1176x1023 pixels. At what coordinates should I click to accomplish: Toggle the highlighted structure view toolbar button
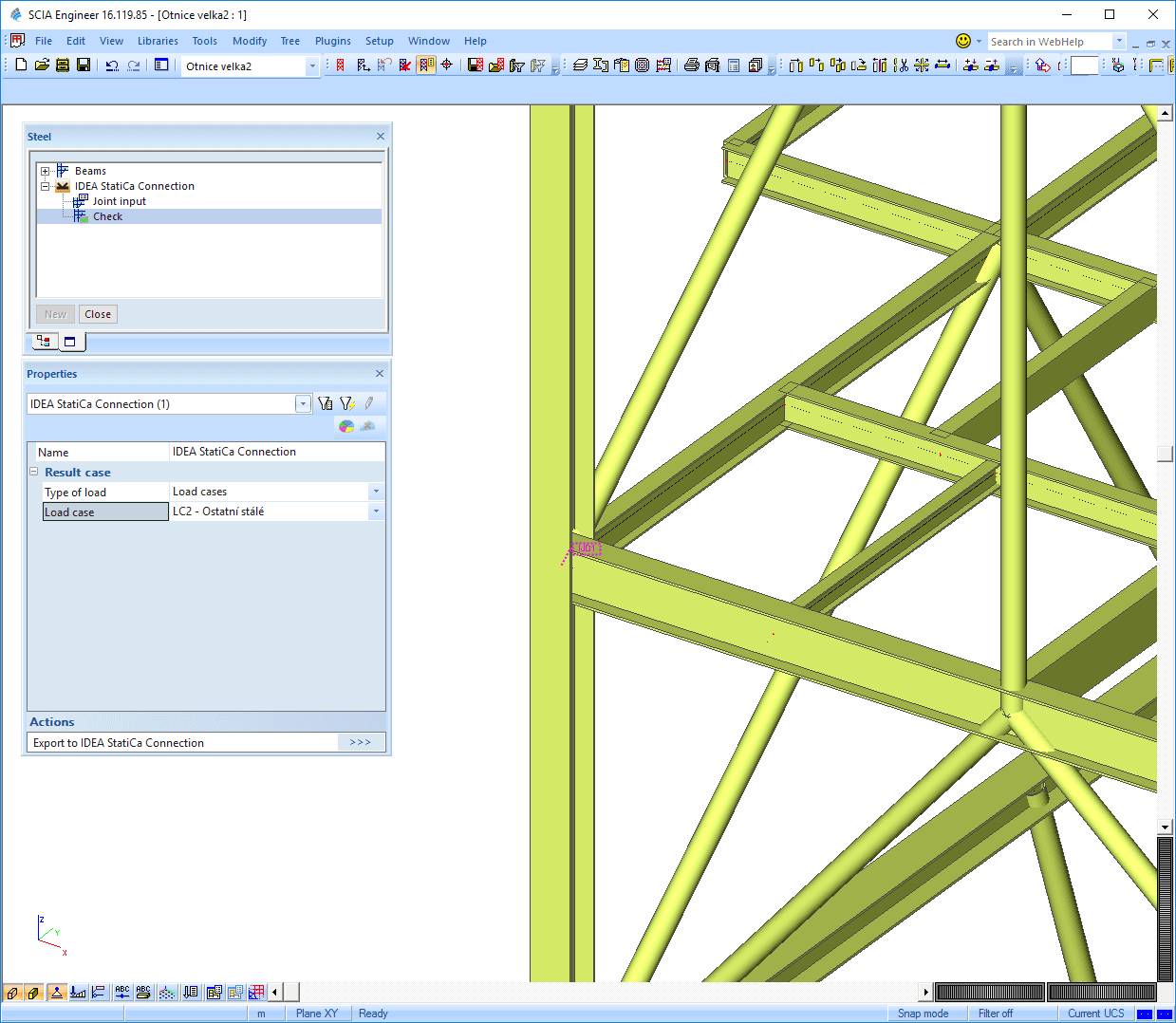click(x=426, y=65)
